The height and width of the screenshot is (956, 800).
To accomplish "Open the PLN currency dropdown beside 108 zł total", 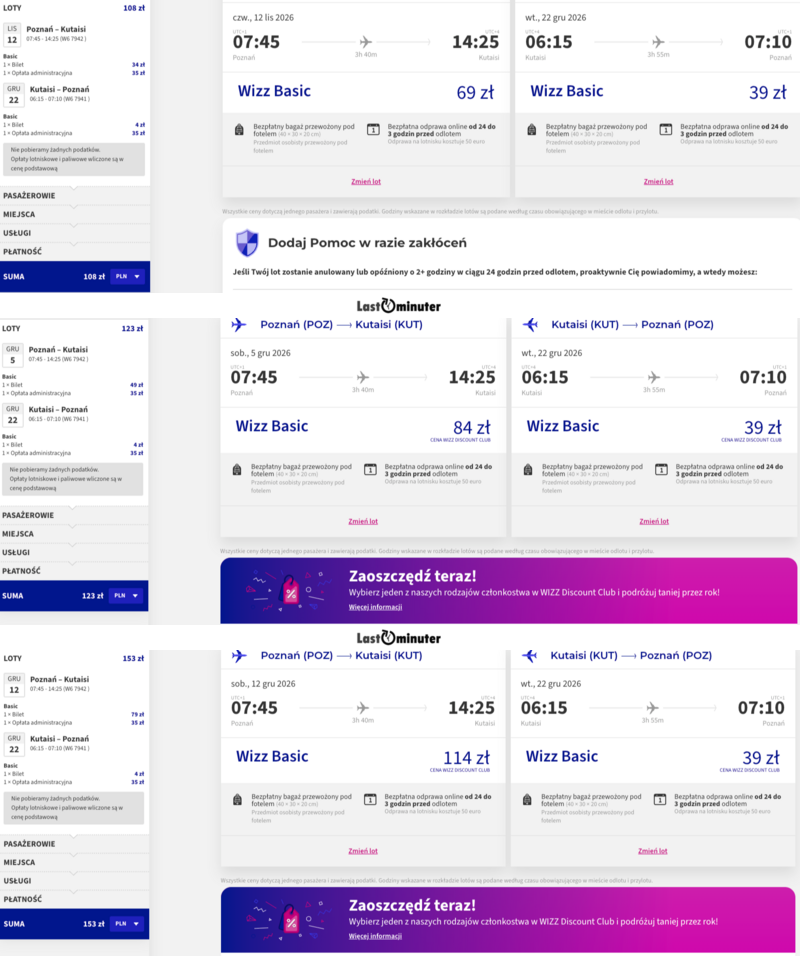I will [x=127, y=277].
